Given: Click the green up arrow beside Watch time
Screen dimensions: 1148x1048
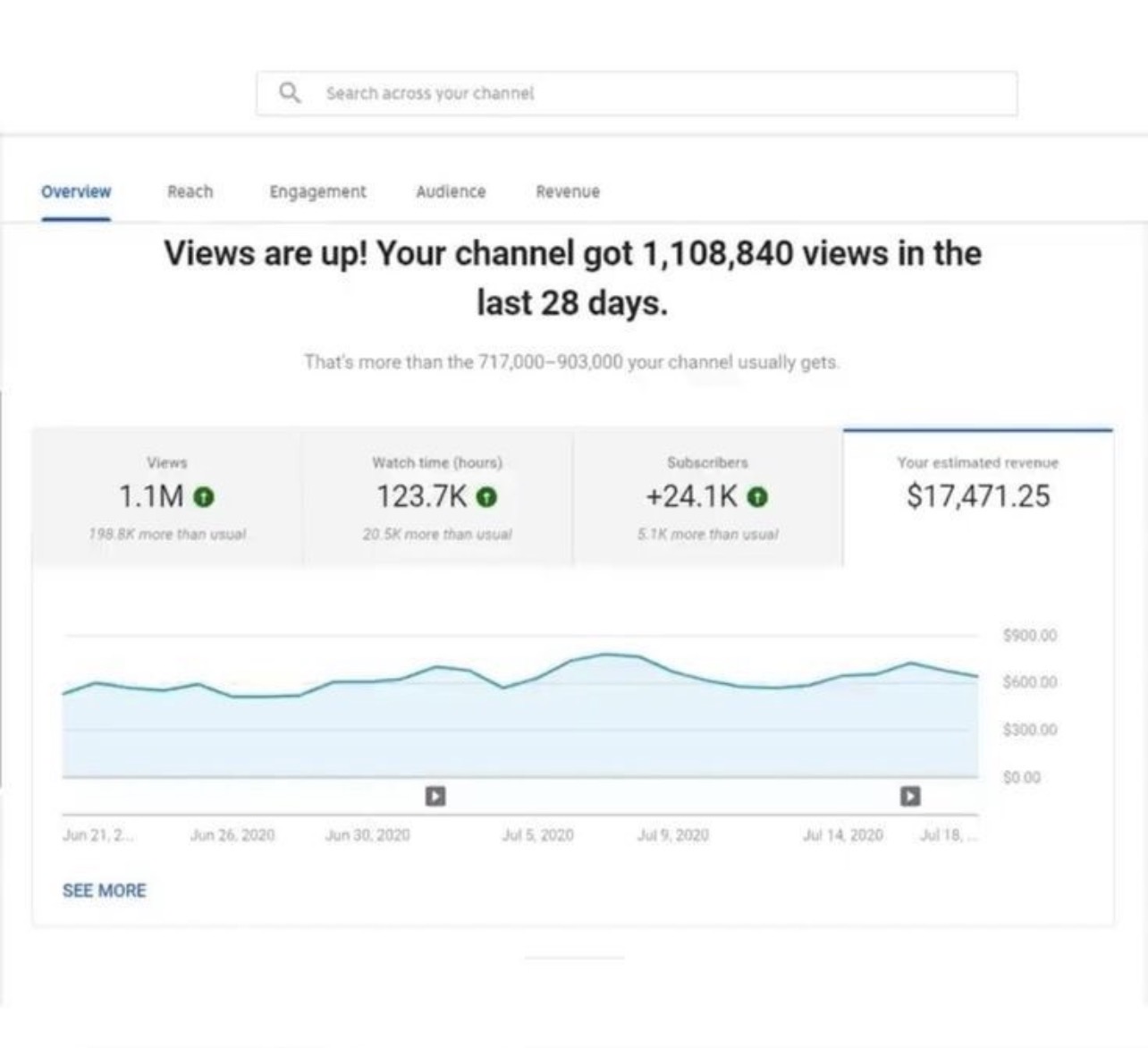Looking at the screenshot, I should (x=486, y=496).
